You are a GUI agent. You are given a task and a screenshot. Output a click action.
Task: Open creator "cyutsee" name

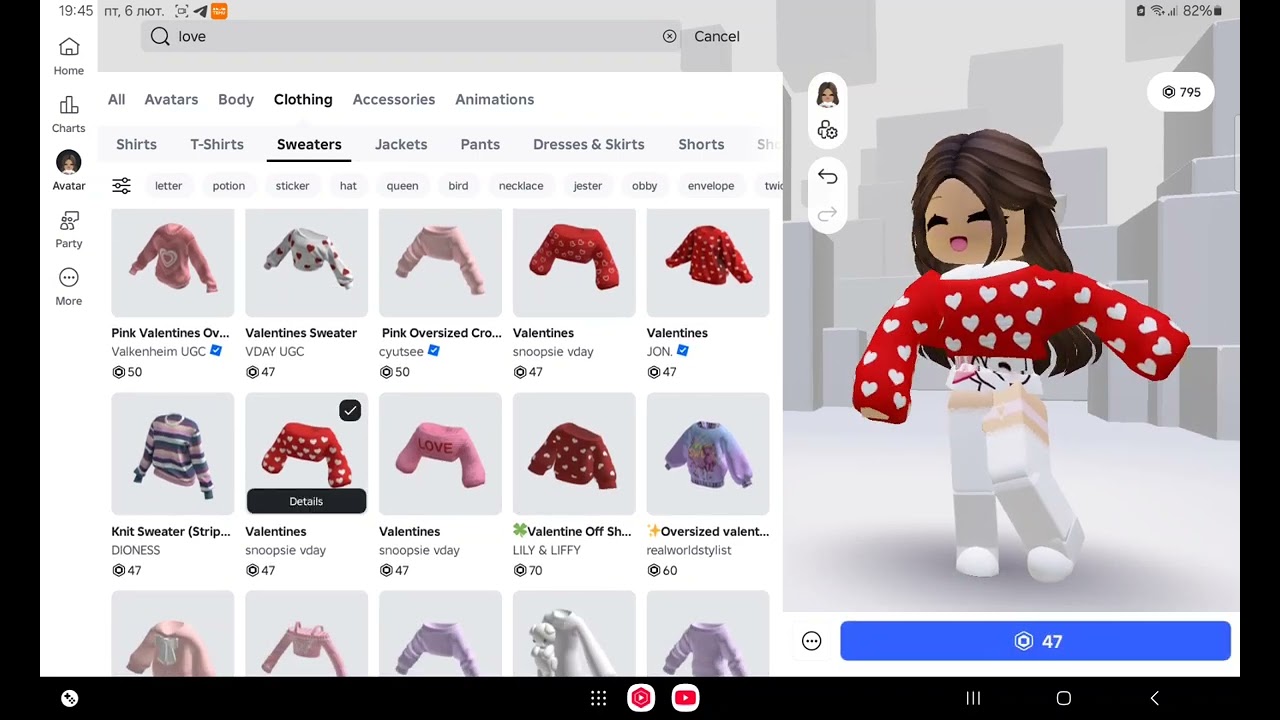[403, 352]
